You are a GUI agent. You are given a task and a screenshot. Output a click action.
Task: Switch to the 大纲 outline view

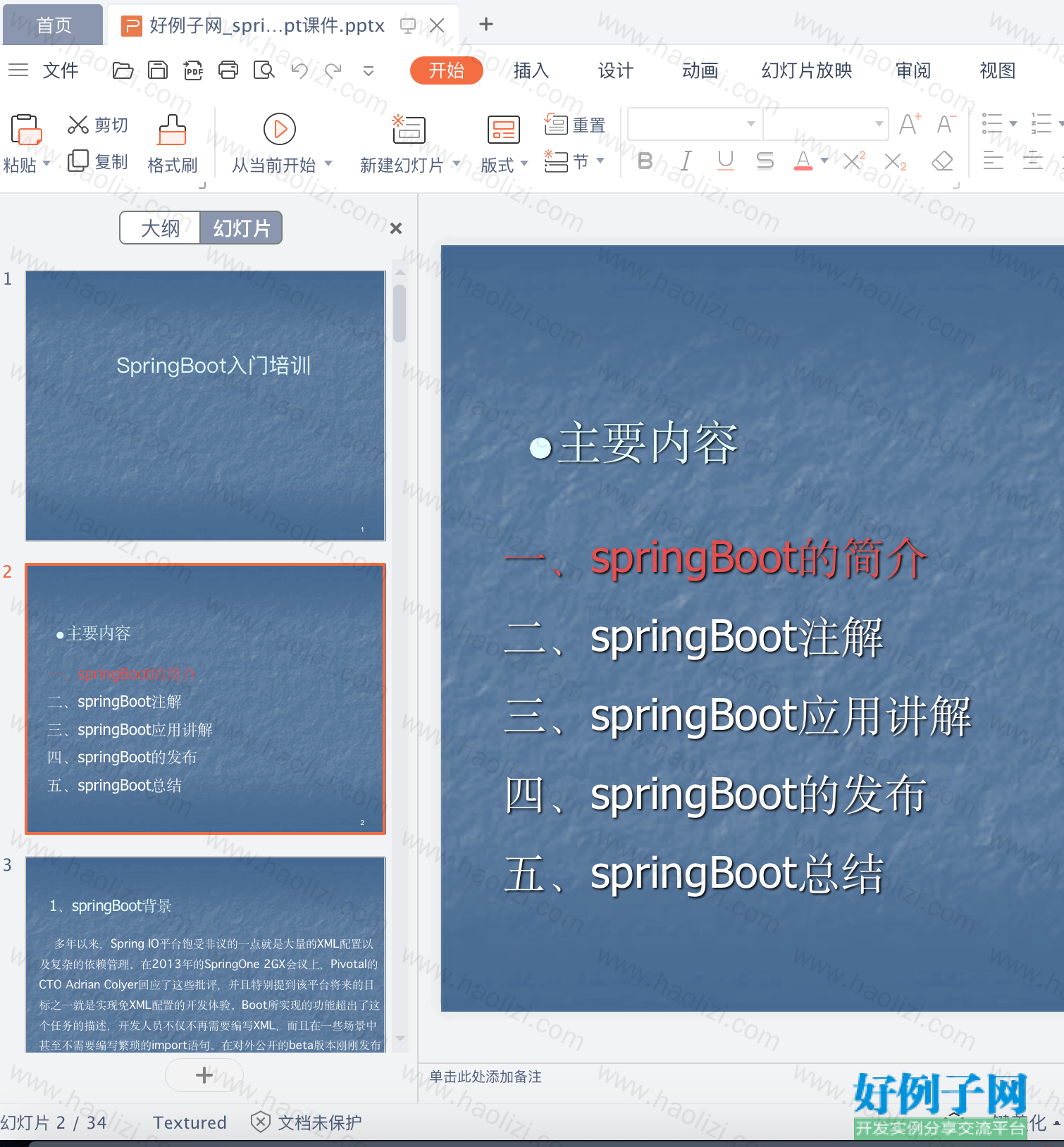click(161, 228)
